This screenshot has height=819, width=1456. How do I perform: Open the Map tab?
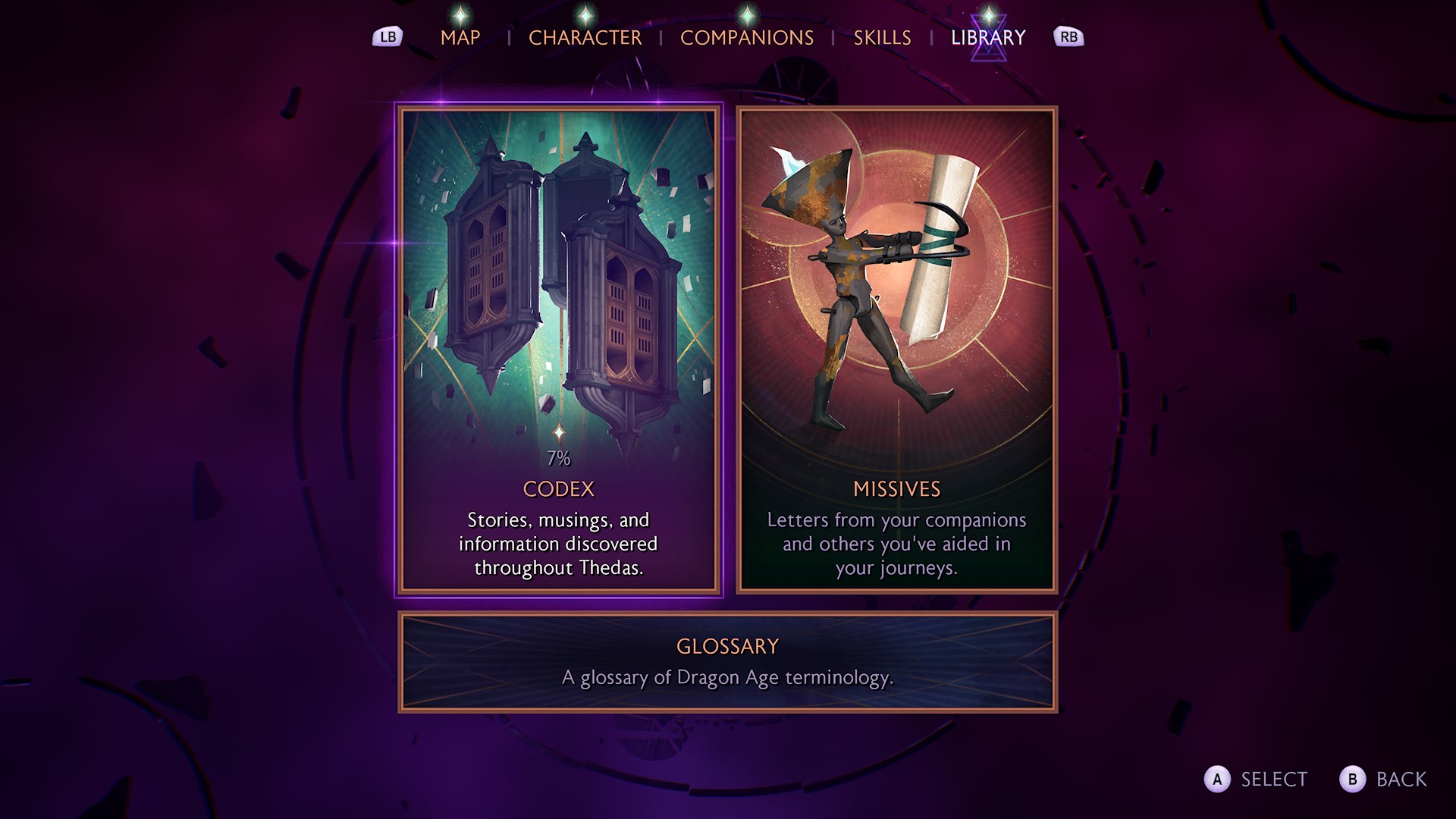click(x=460, y=37)
